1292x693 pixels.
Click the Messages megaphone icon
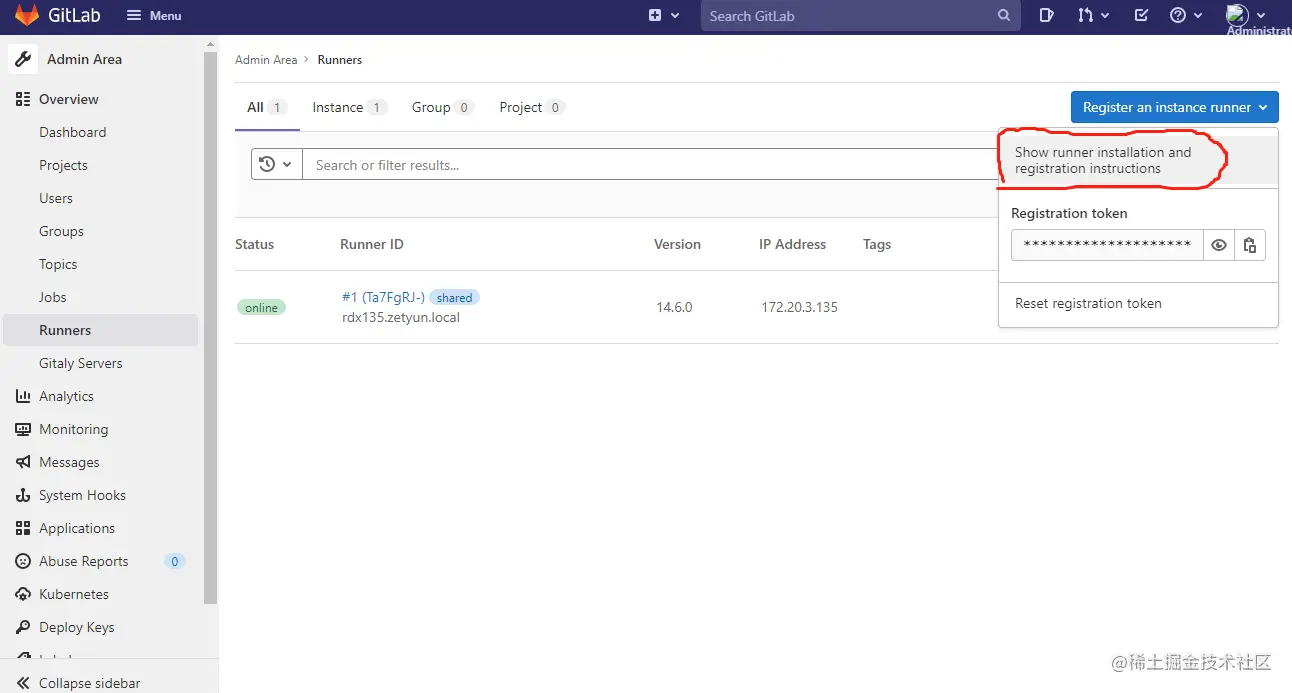23,462
